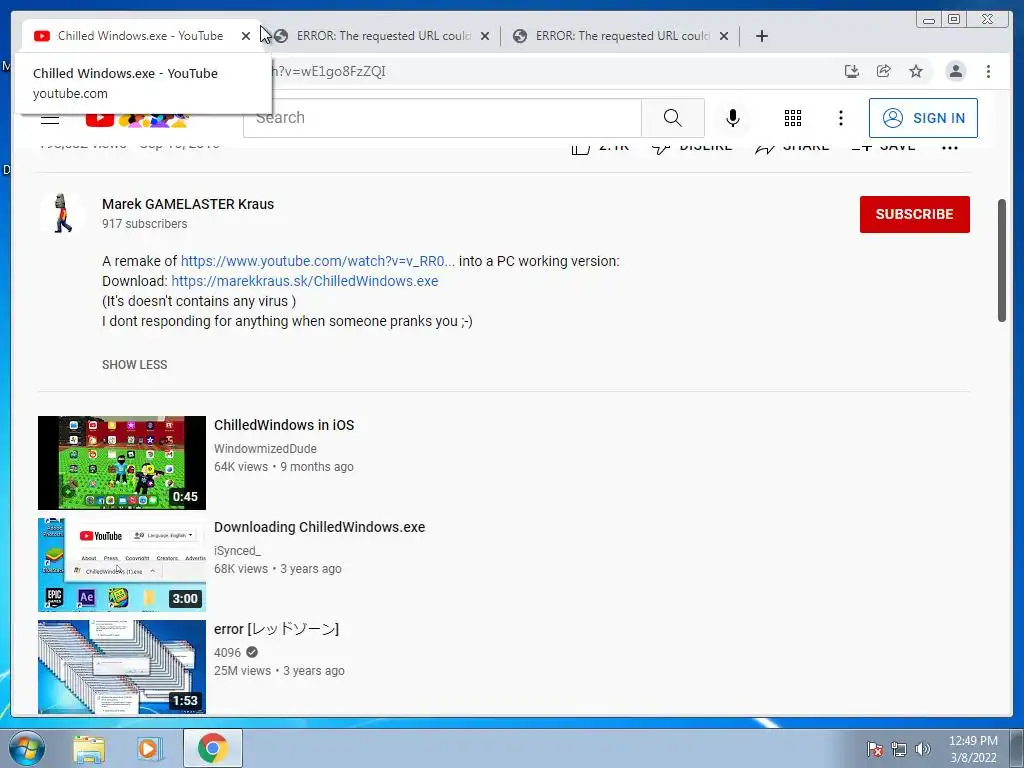The image size is (1024, 768).
Task: Open the YouTube apps grid icon
Action: coord(793,118)
